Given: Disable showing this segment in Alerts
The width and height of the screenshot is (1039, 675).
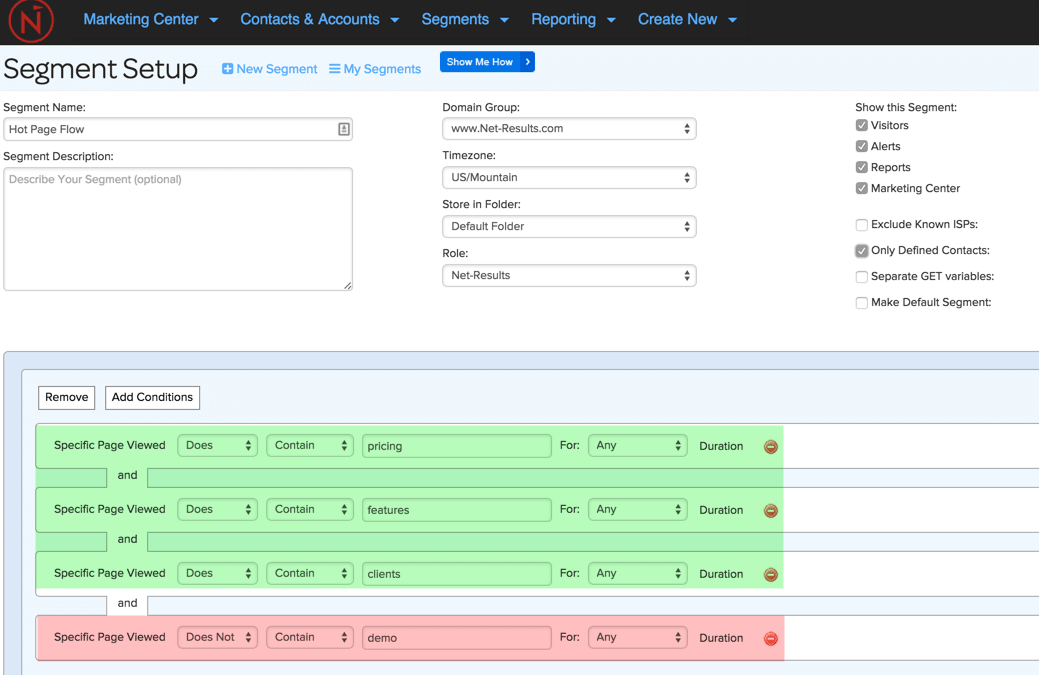Looking at the screenshot, I should pos(861,145).
